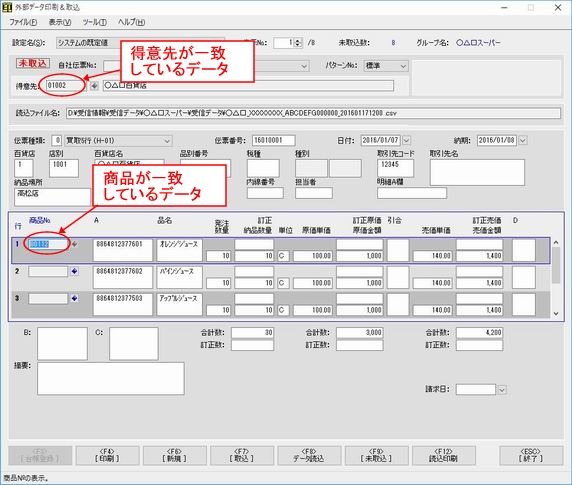This screenshot has width=572, height=485.
Task: Open the 日付 date picker dropdown
Action: tap(406, 140)
